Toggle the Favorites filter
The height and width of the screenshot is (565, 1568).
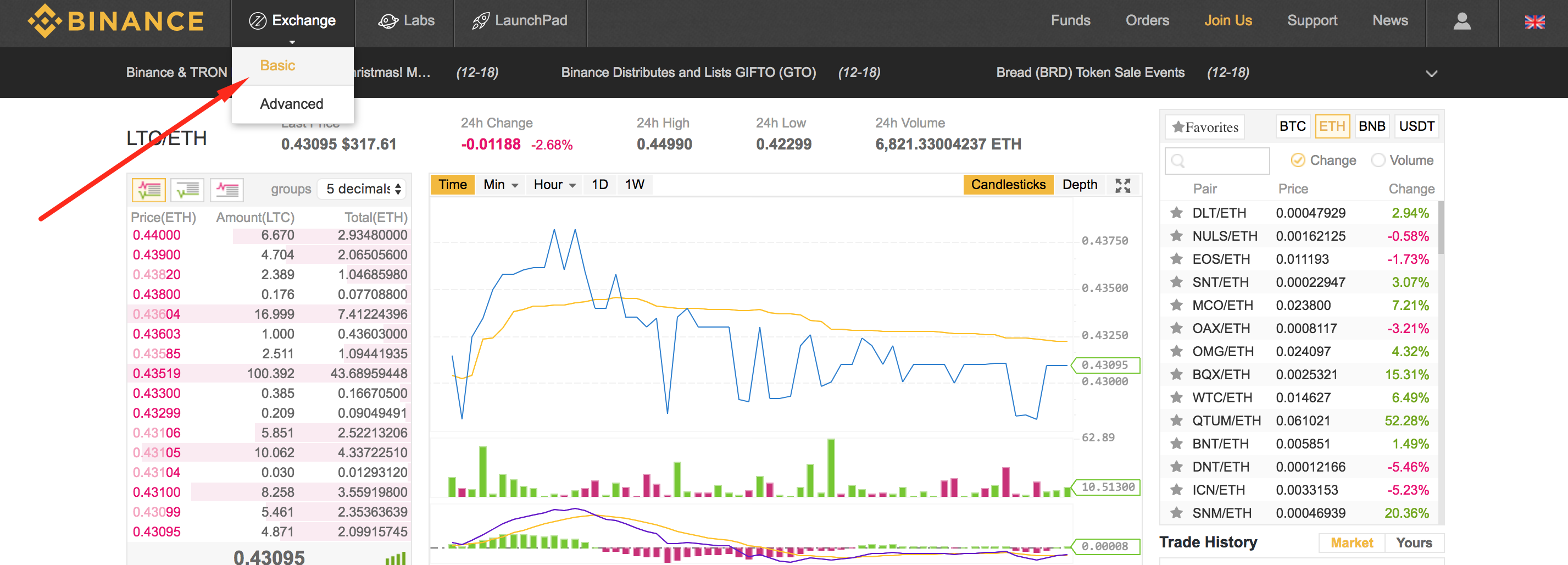1205,128
